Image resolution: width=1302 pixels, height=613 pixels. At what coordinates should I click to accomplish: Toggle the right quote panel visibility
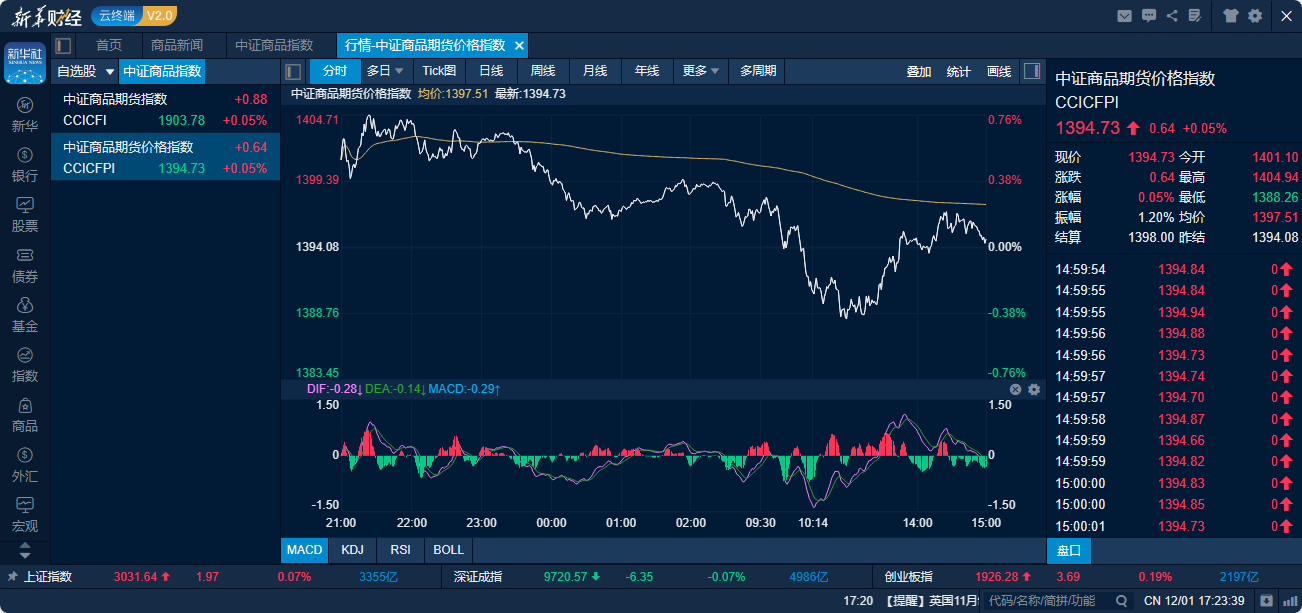(x=1033, y=71)
